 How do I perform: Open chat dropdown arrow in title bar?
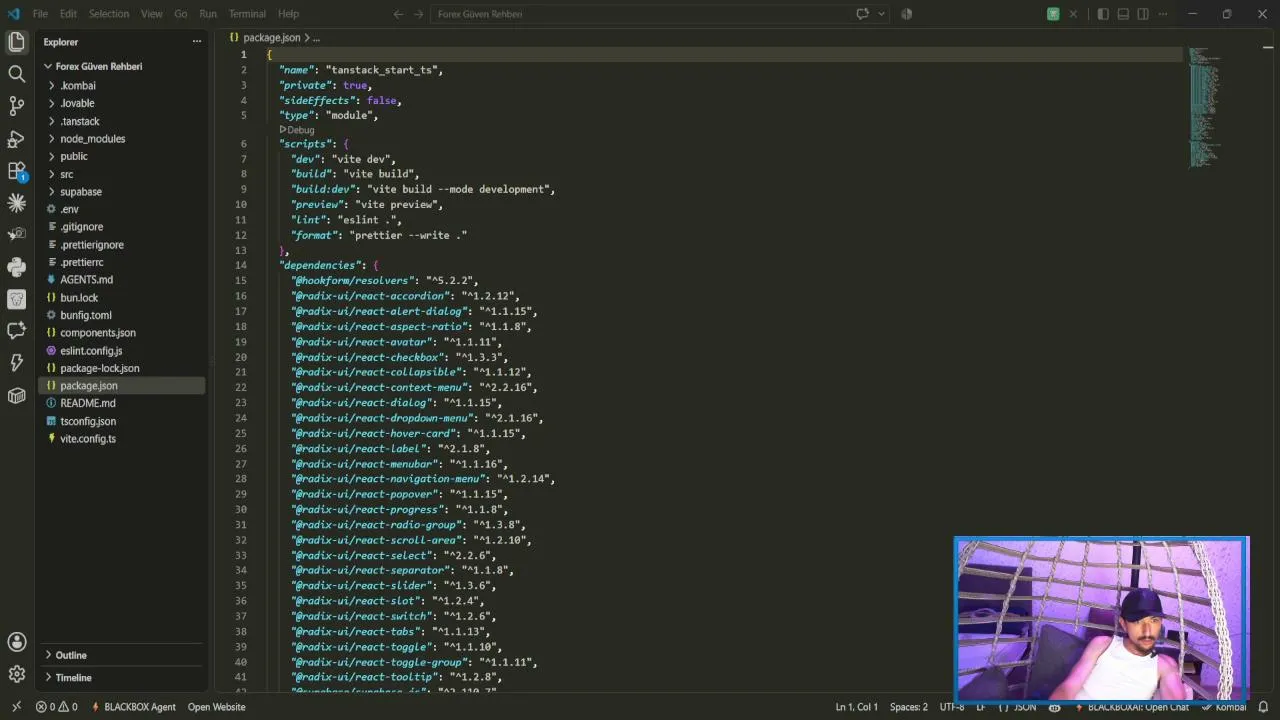tap(881, 14)
